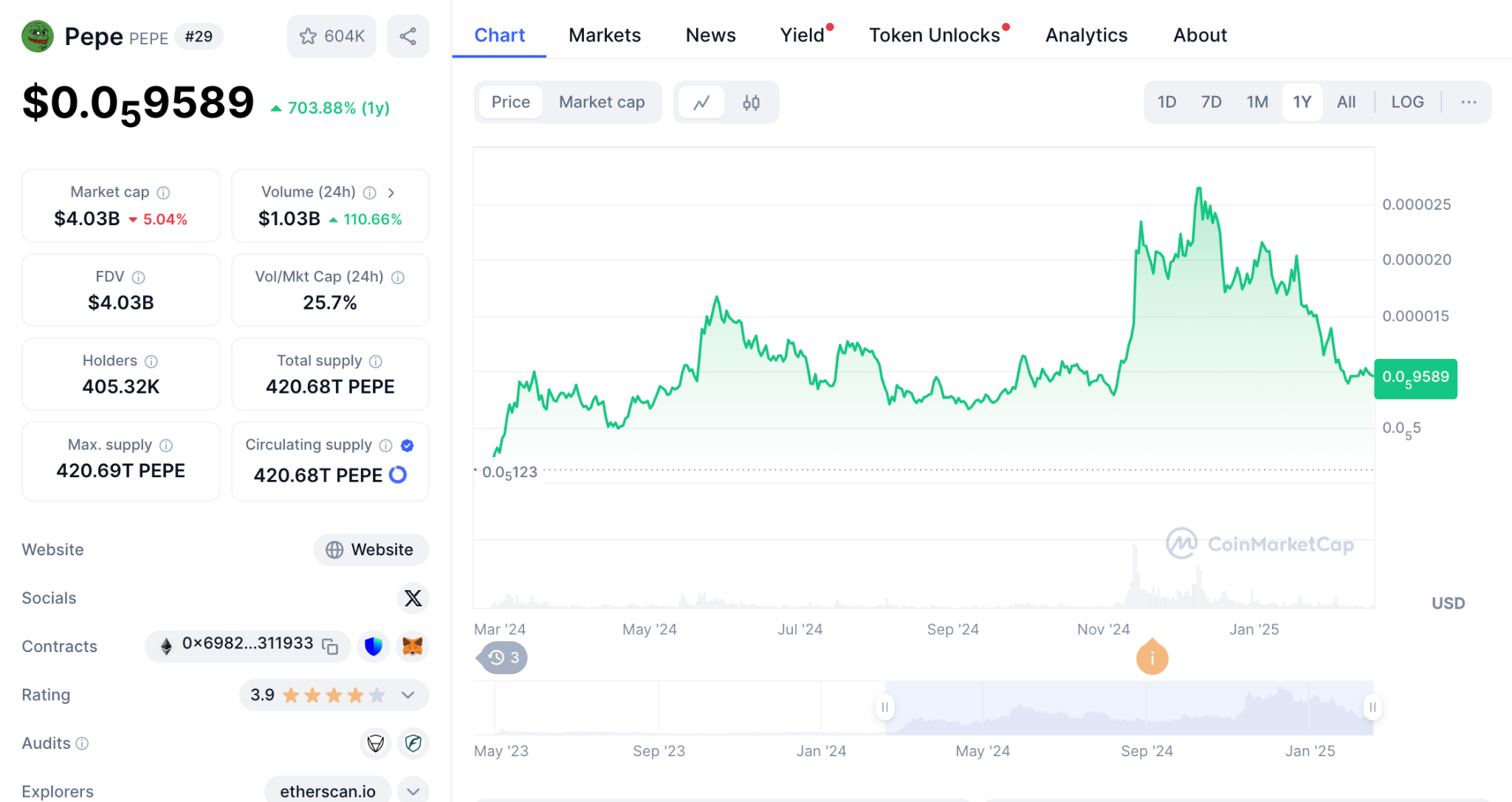The image size is (1512, 802).
Task: Set chart range to All
Action: pos(1346,102)
